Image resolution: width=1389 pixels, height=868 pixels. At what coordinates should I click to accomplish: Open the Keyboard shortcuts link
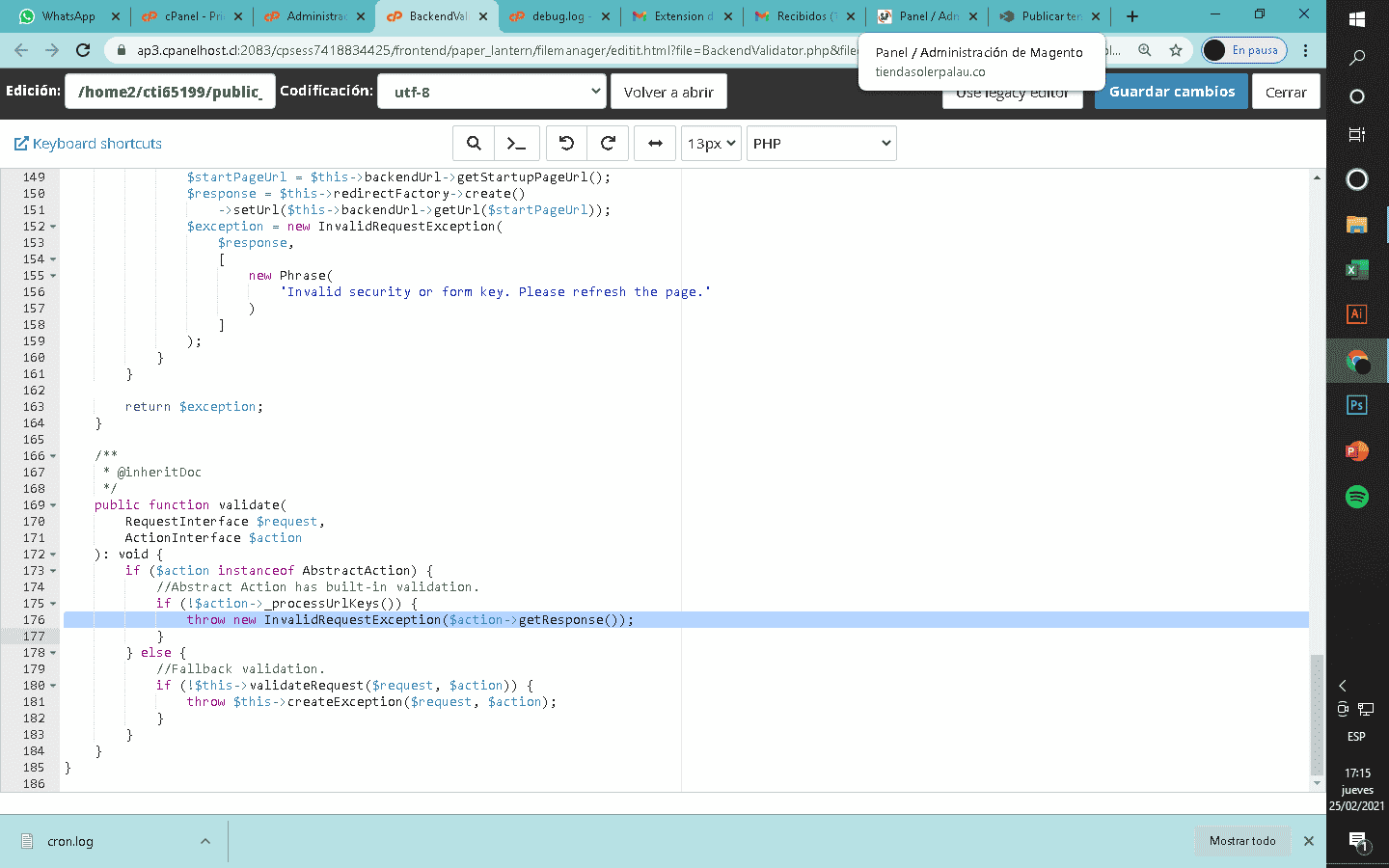tap(87, 143)
